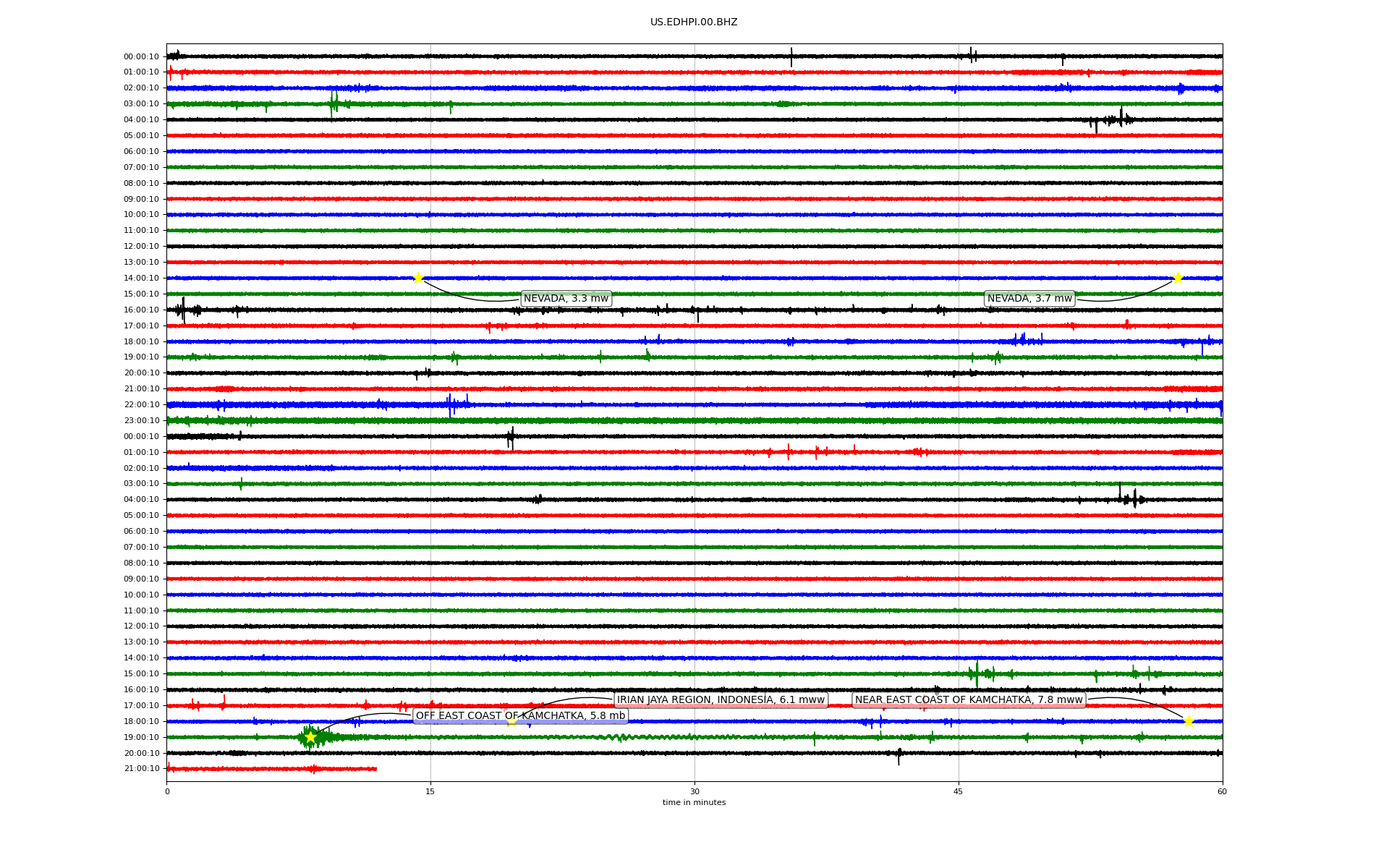The width and height of the screenshot is (1389, 868).
Task: Select the 'IRIAN JAYA REGION, INDONESIA' annotation box
Action: pos(721,699)
